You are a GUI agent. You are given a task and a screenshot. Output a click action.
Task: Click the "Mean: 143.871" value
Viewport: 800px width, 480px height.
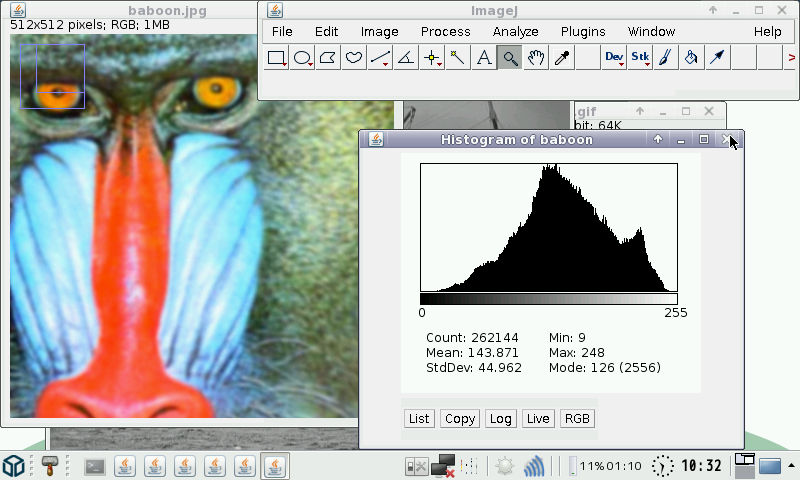click(472, 352)
